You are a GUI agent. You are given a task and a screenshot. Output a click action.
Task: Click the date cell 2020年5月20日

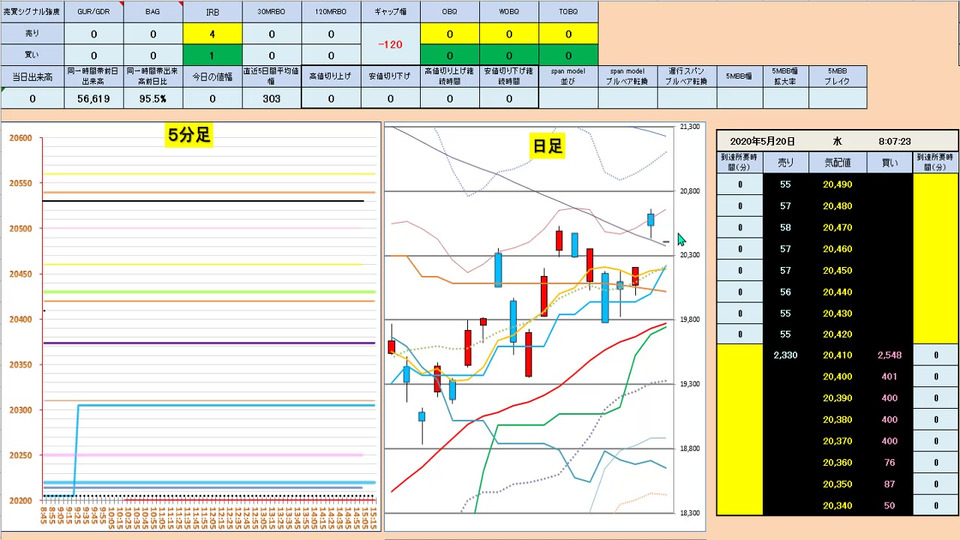click(762, 141)
